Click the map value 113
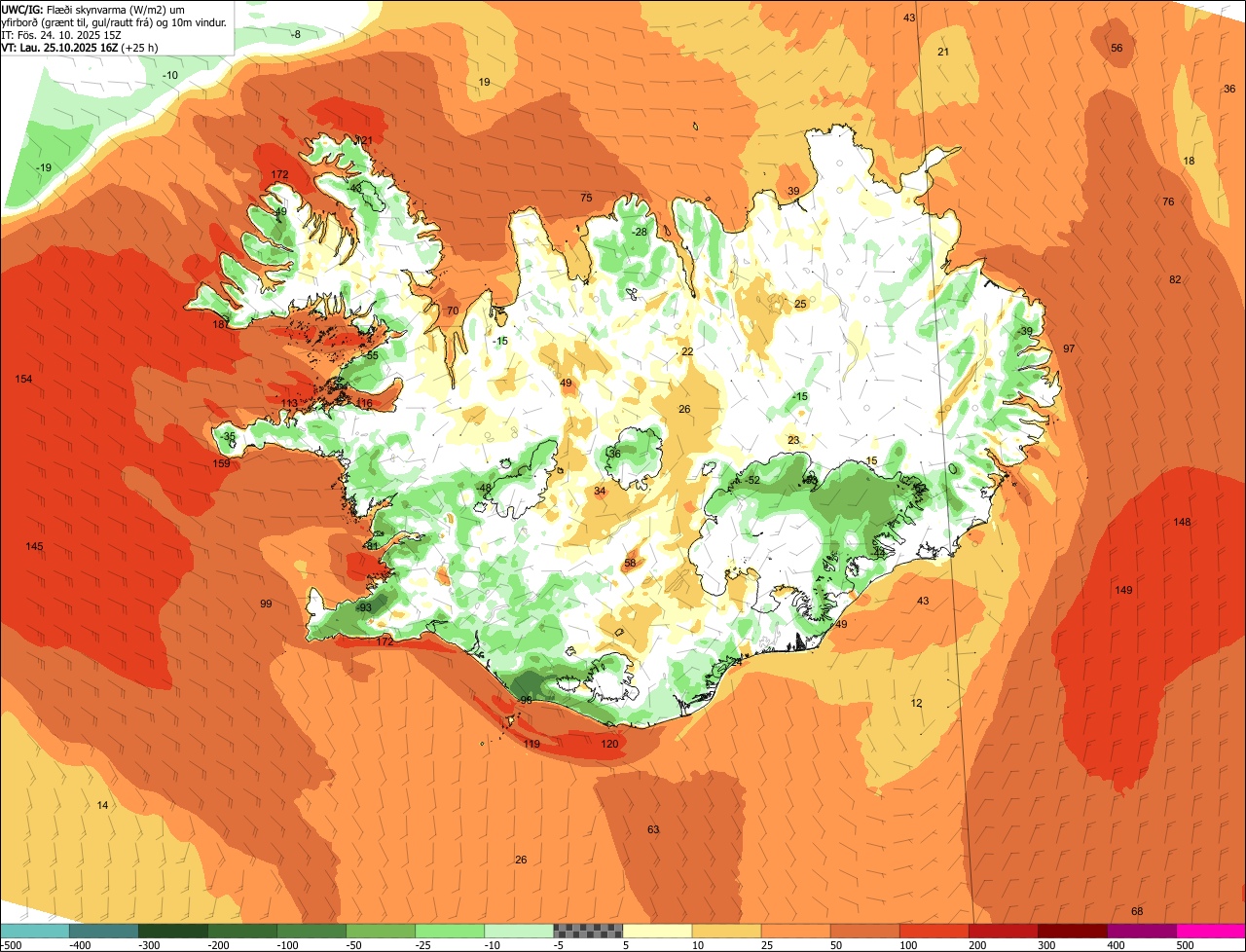The height and width of the screenshot is (952, 1246). click(289, 403)
